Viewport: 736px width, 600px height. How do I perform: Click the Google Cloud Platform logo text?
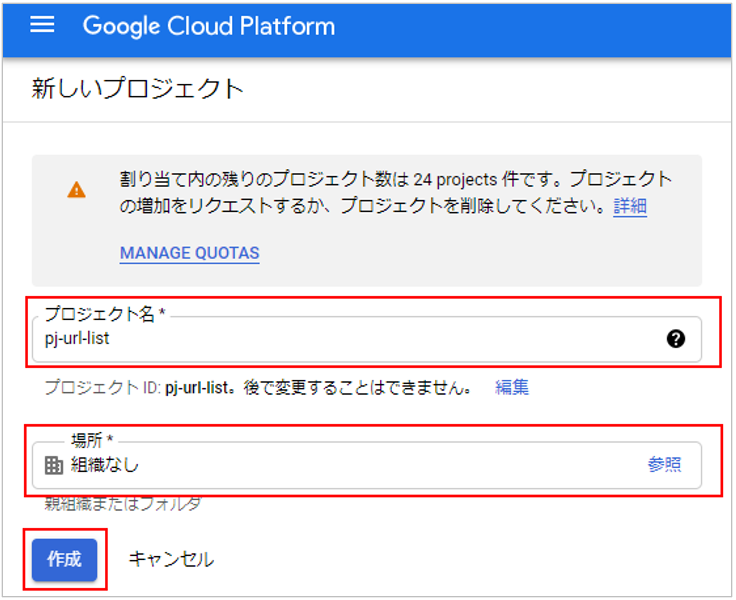tap(208, 26)
